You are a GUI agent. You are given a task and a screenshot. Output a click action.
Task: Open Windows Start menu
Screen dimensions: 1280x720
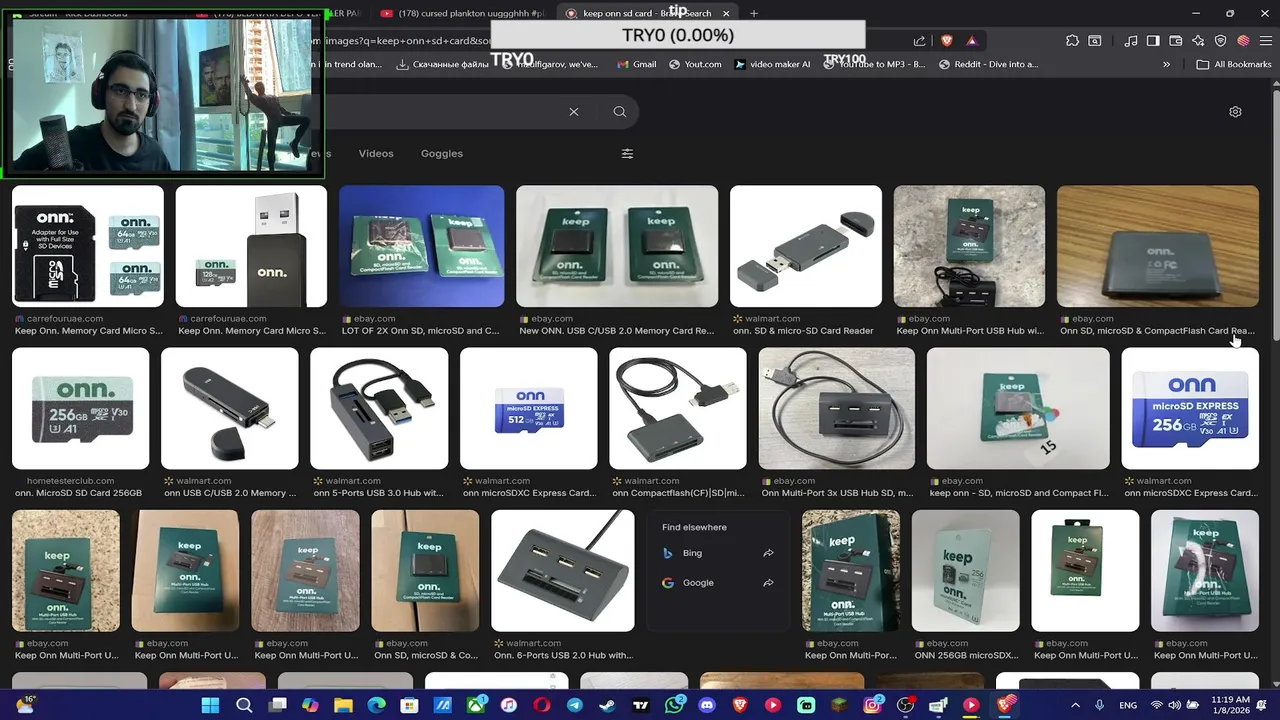pos(210,705)
